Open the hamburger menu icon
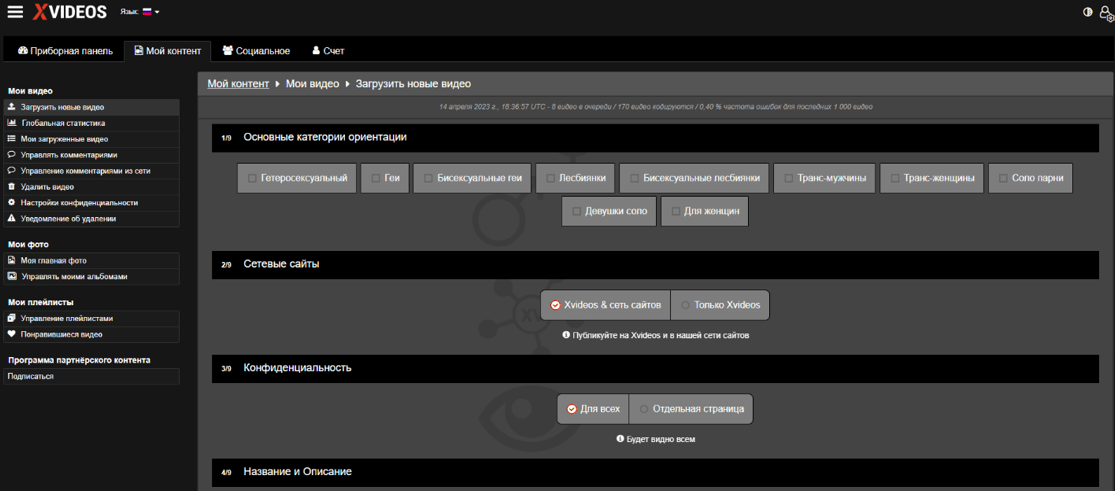1115x491 pixels. (x=15, y=11)
